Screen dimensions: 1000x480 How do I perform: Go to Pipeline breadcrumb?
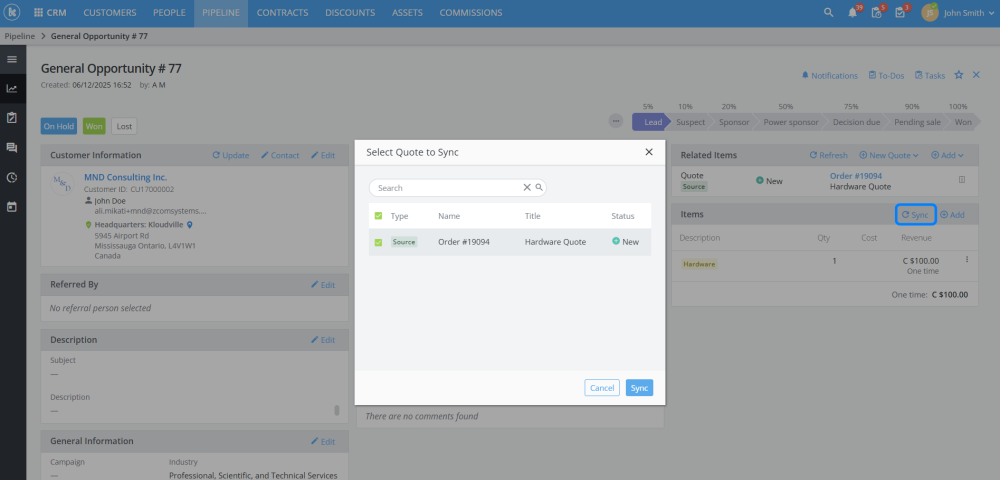coord(20,36)
